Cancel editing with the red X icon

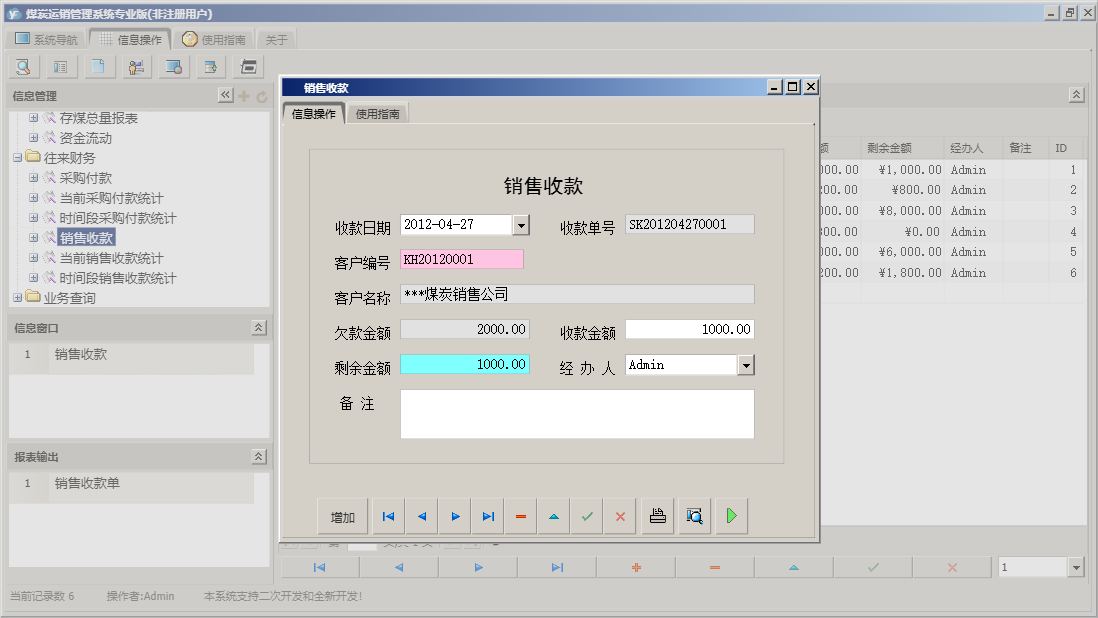[x=621, y=516]
